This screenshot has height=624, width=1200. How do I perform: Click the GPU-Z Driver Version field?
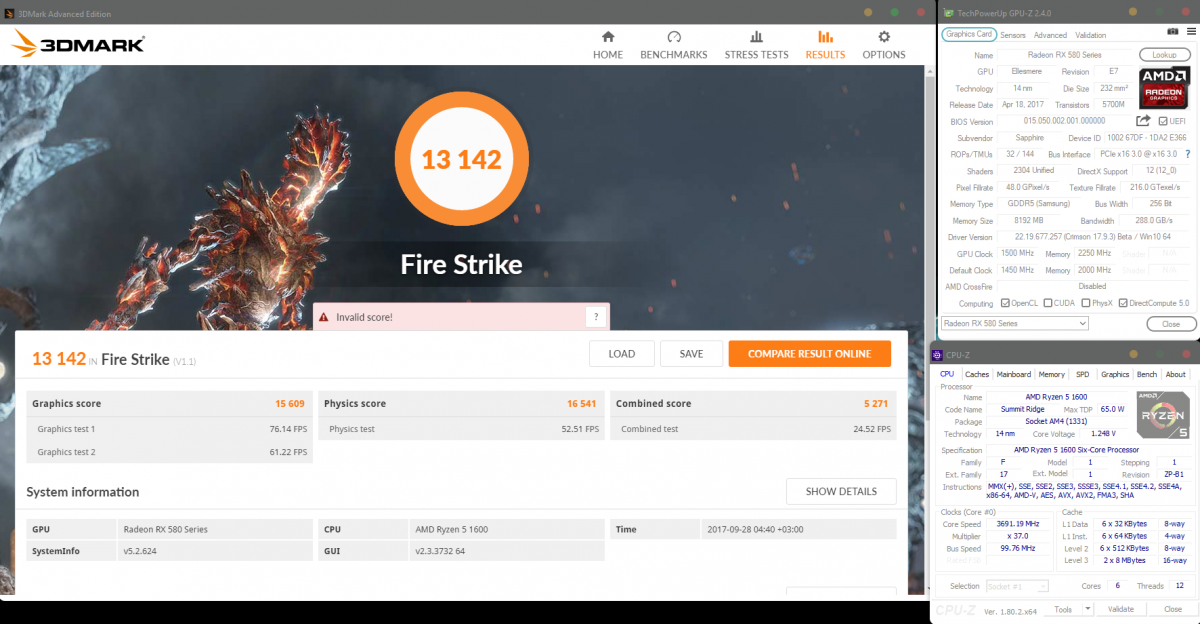(1094, 237)
